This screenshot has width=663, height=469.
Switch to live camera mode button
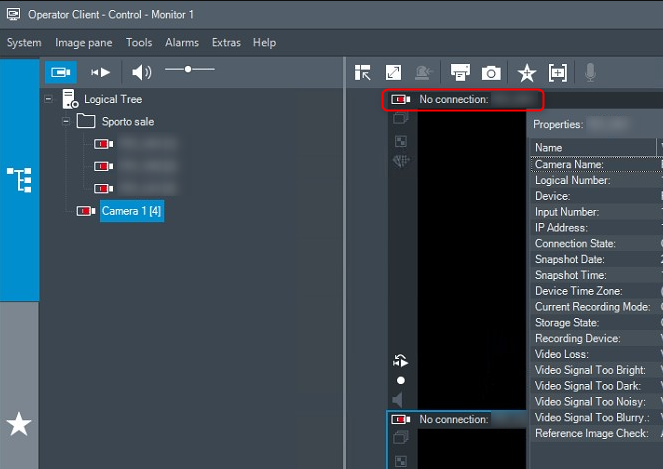(60, 72)
